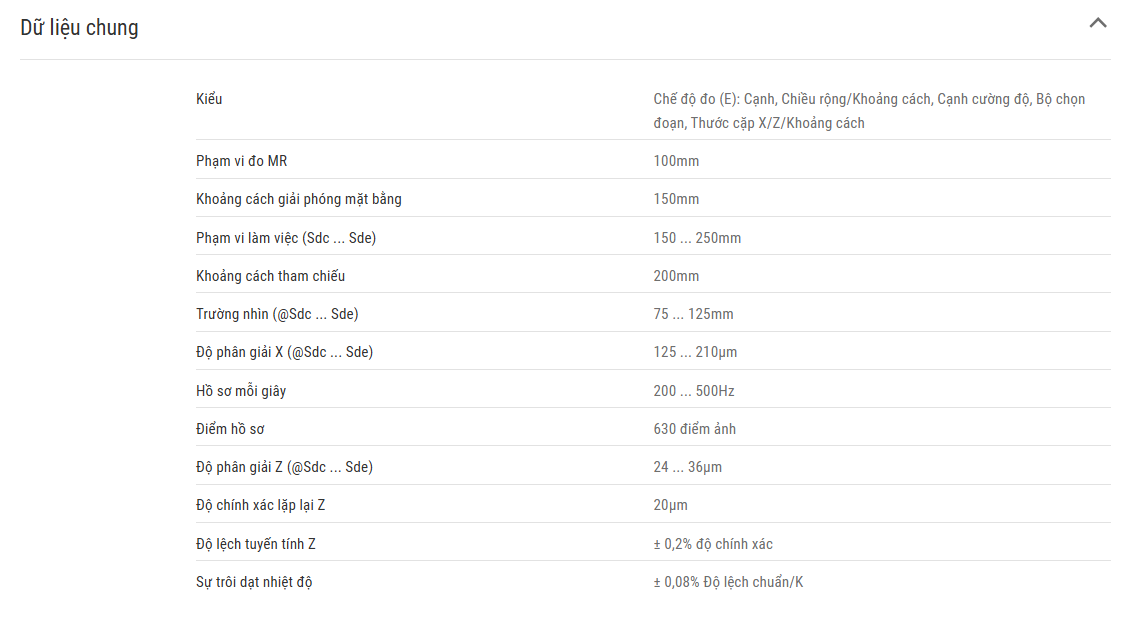Select the Kiểu row label
1132x634 pixels.
coord(209,99)
